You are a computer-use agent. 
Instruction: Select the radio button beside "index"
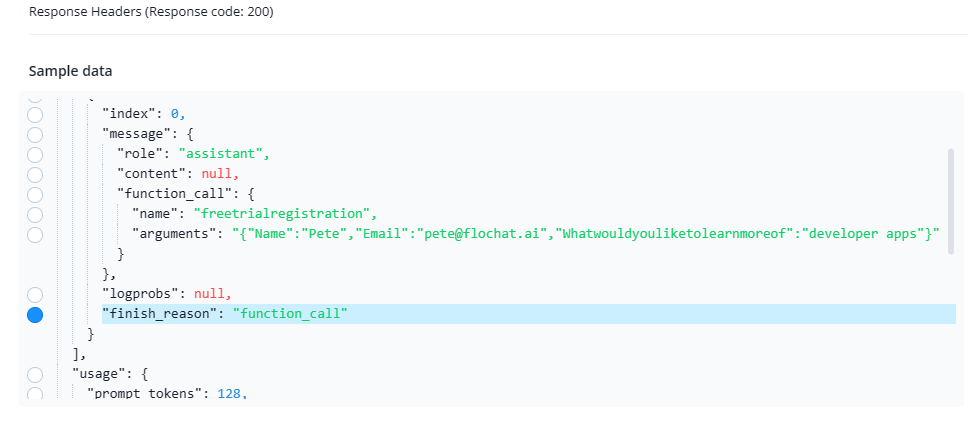coord(35,114)
